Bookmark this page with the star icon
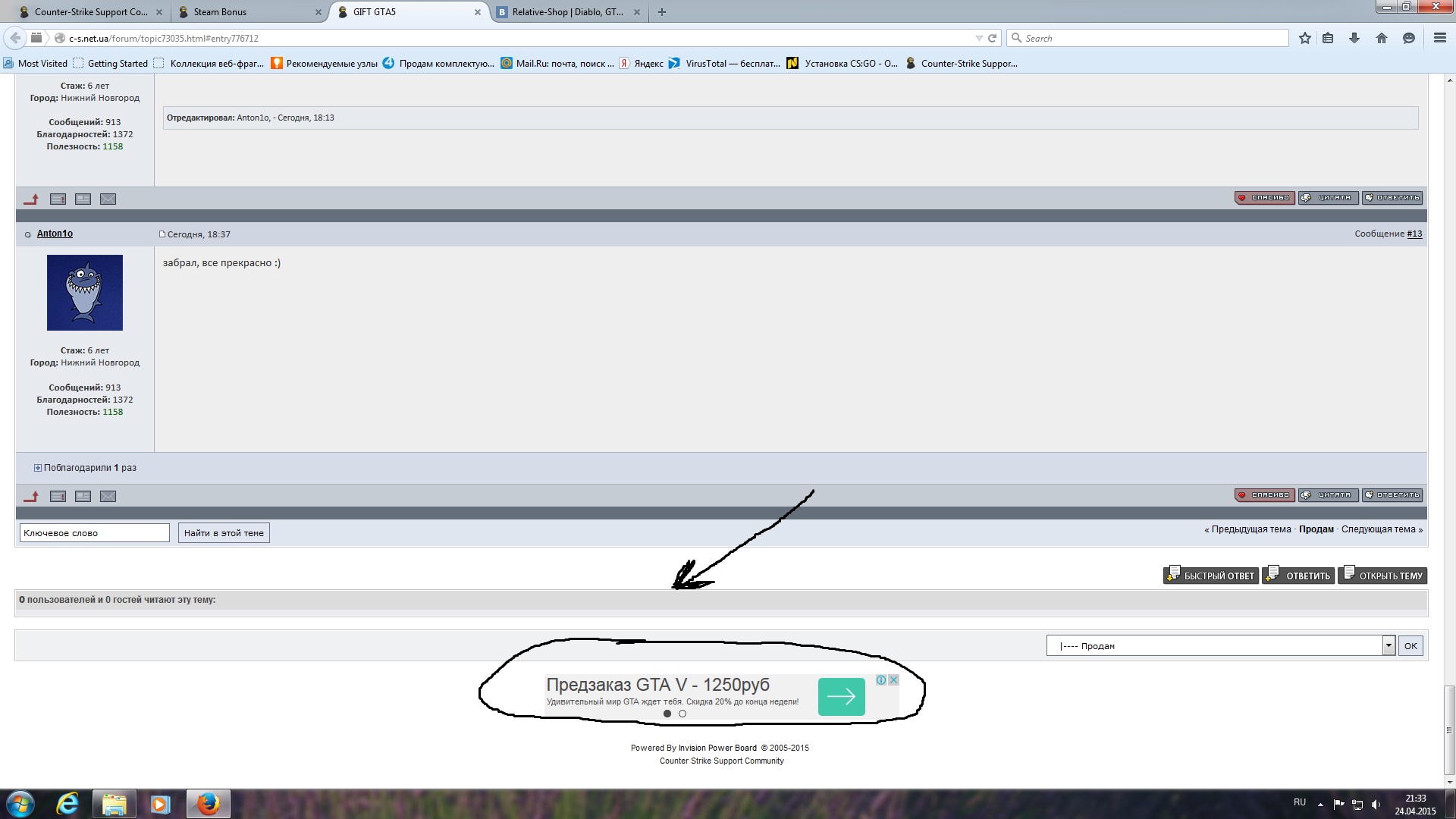Screen dimensions: 1456x819 pos(1305,38)
